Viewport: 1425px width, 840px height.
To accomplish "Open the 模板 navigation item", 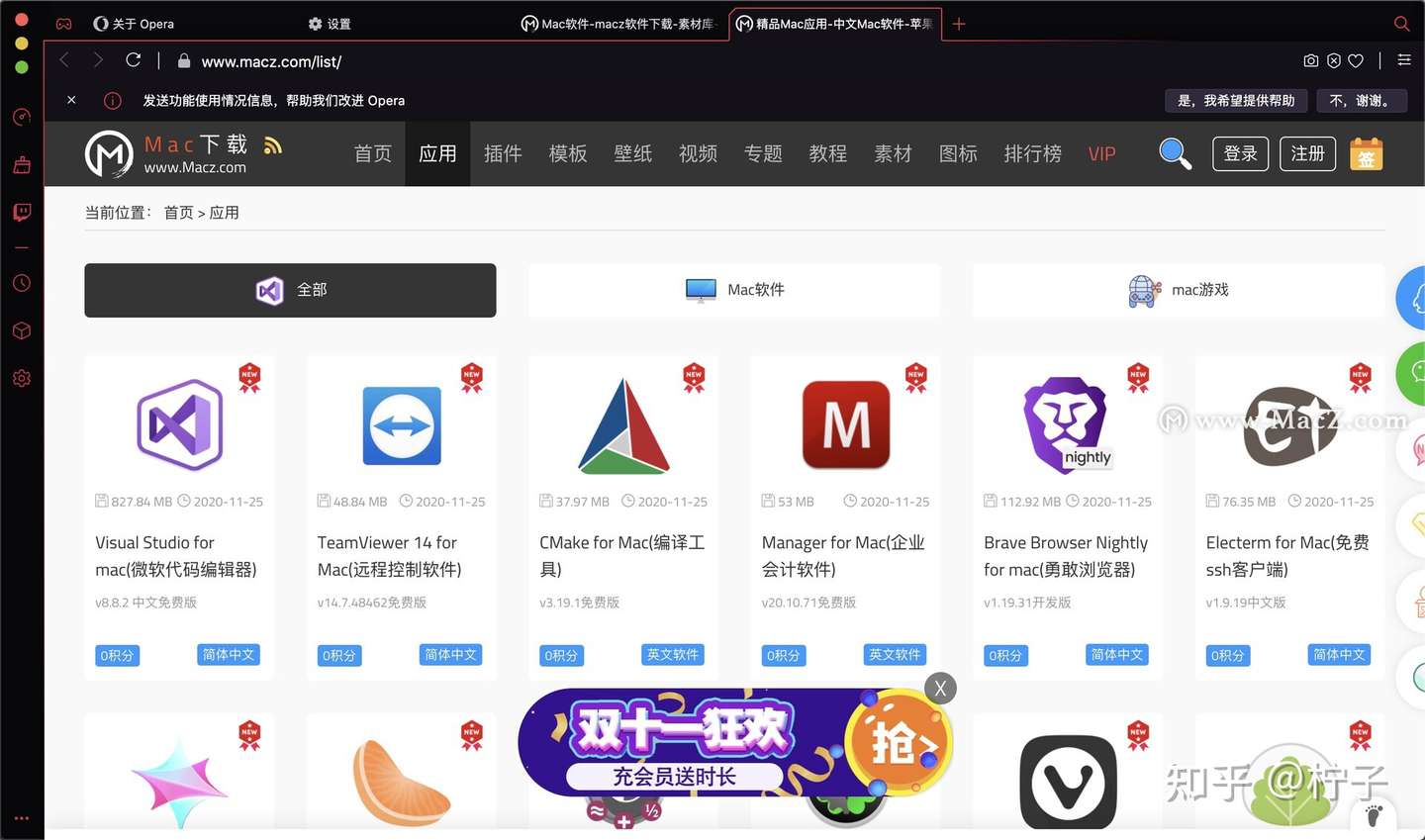I will click(568, 153).
